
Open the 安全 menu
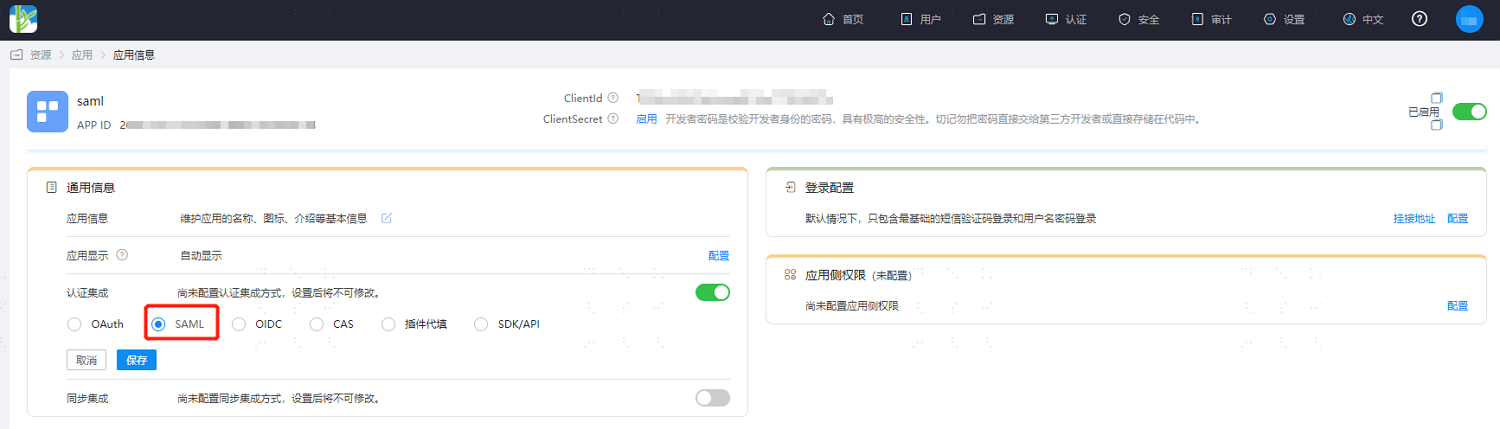pos(1138,20)
